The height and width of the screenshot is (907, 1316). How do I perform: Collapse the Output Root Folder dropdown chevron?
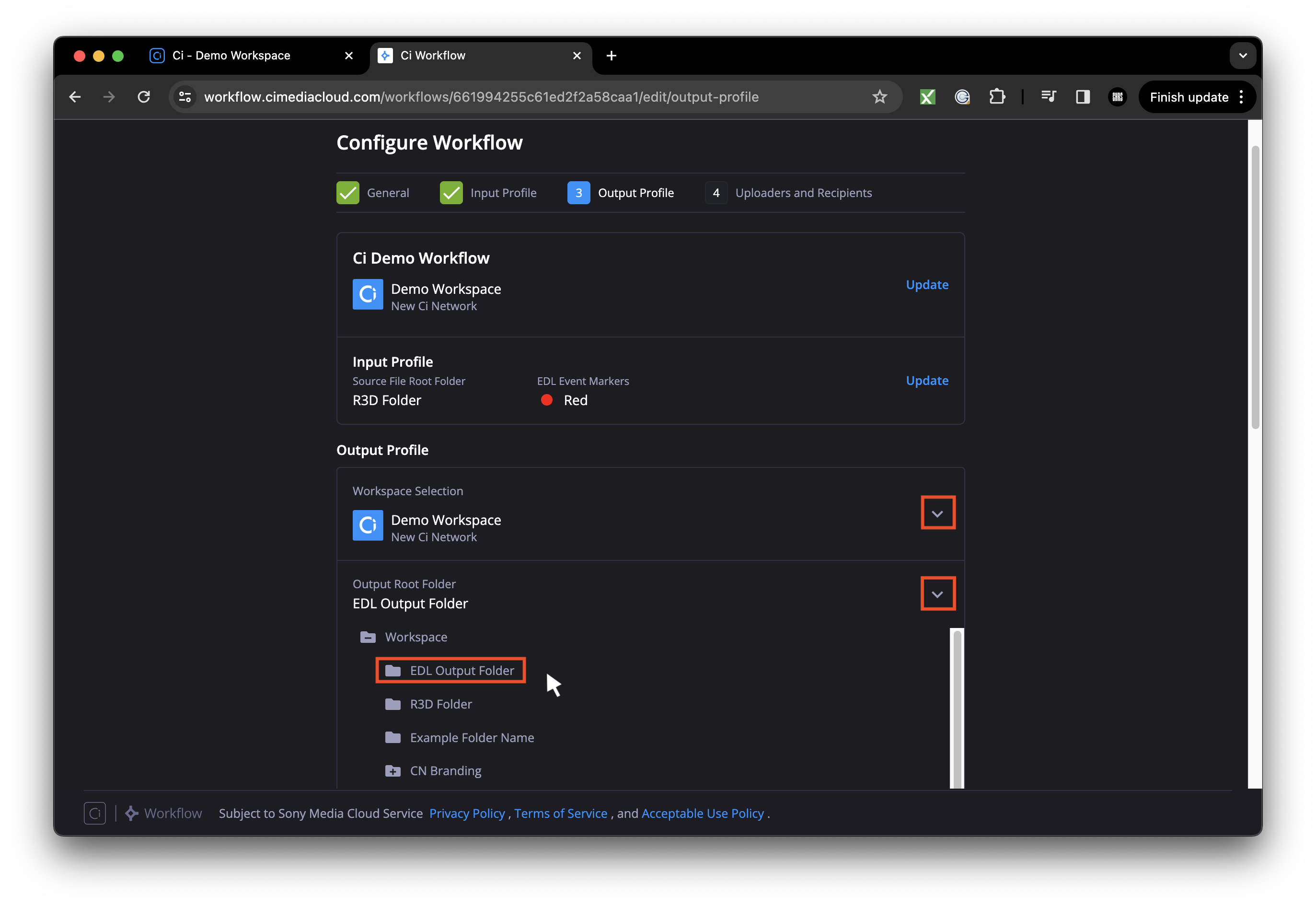point(937,594)
